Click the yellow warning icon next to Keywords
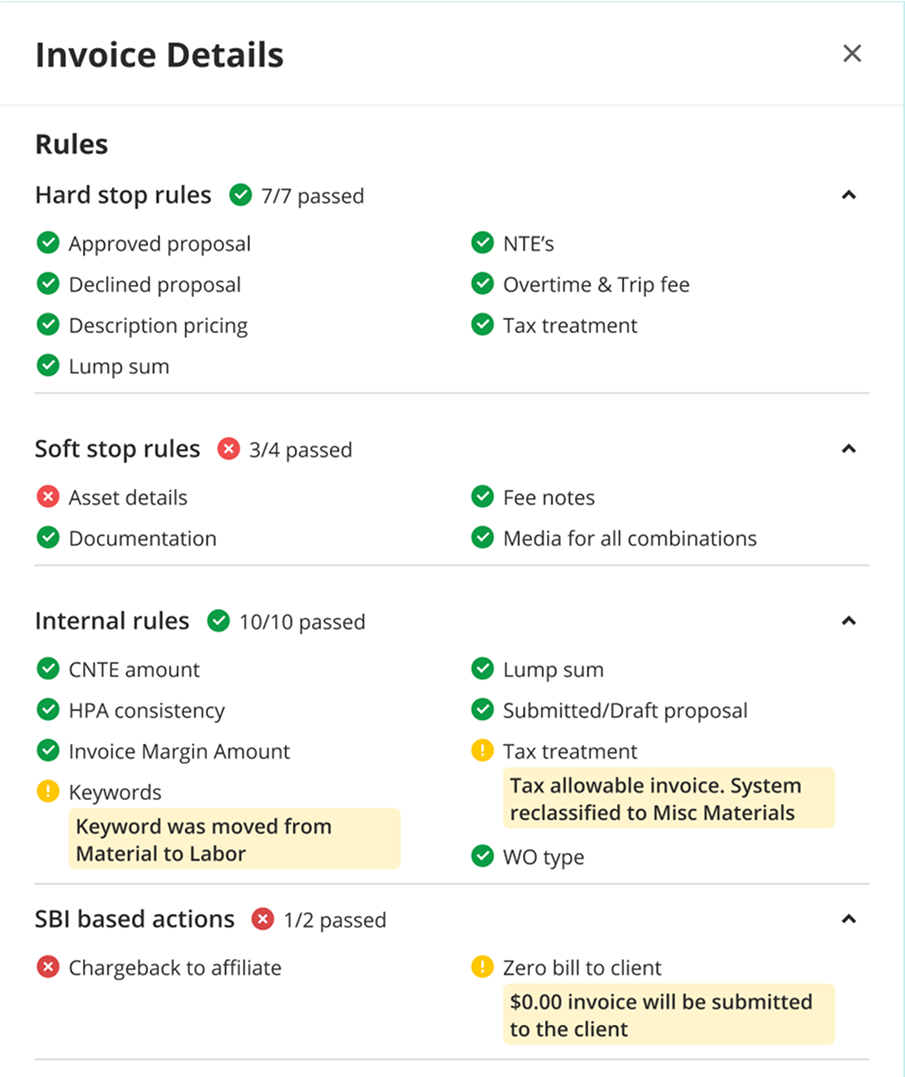Image resolution: width=905 pixels, height=1077 pixels. coord(47,791)
